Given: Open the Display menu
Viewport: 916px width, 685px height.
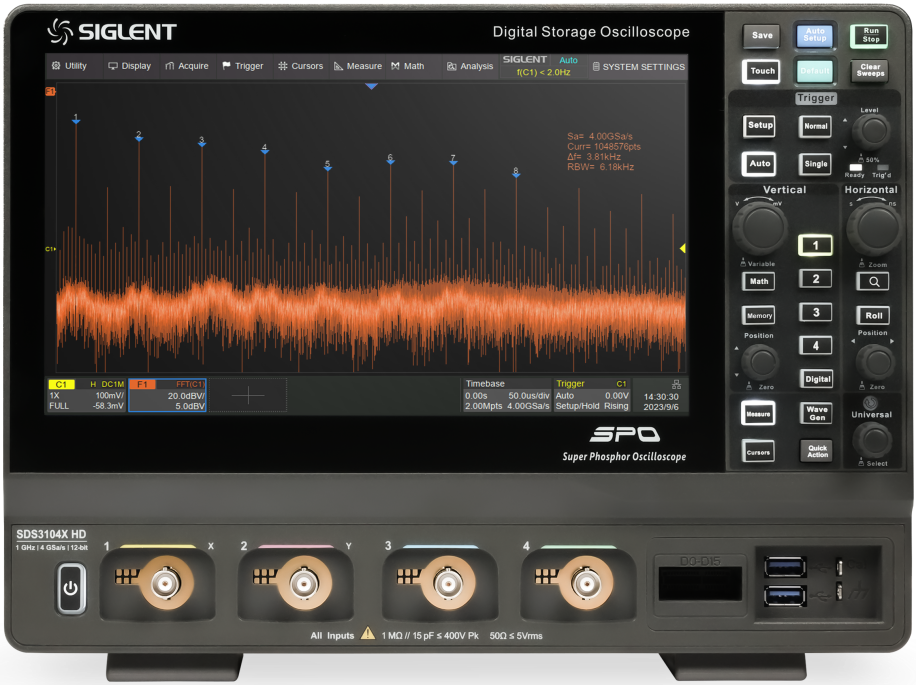Looking at the screenshot, I should (130, 66).
